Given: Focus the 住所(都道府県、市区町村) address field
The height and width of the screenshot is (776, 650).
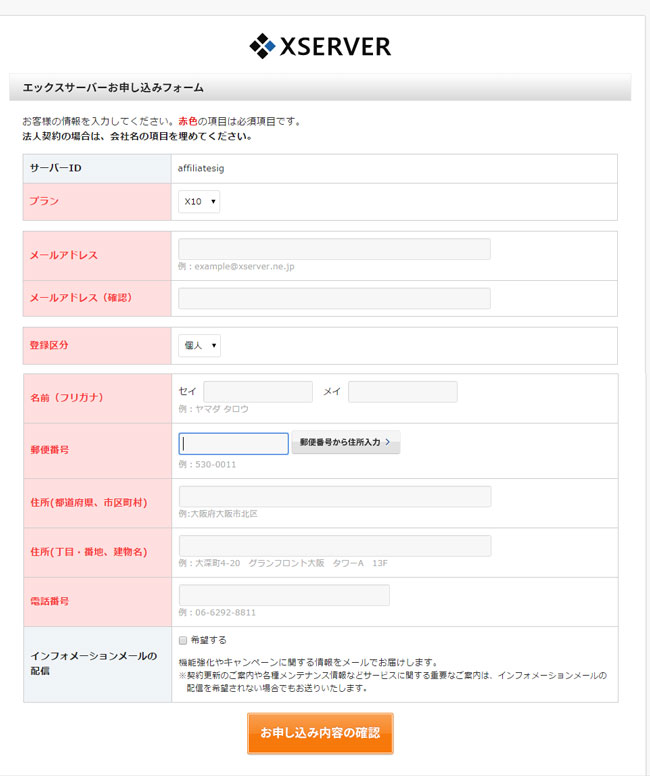Looking at the screenshot, I should [x=334, y=496].
